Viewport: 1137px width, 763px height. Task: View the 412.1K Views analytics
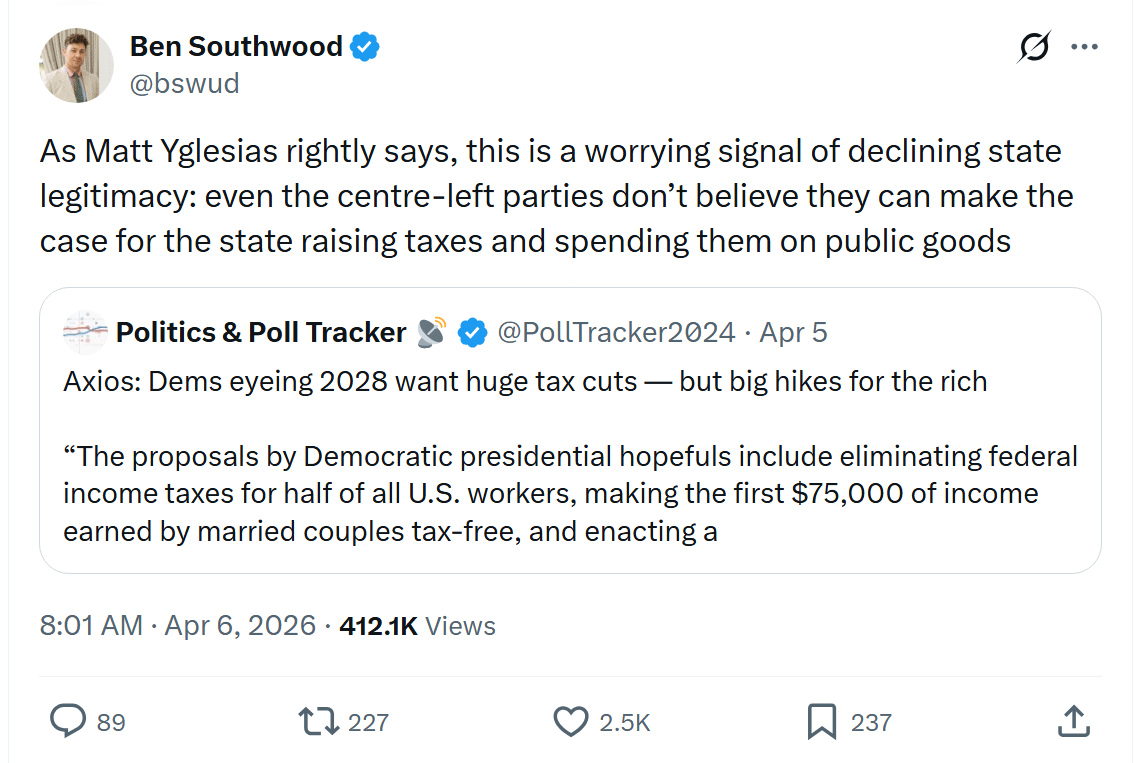(x=418, y=626)
